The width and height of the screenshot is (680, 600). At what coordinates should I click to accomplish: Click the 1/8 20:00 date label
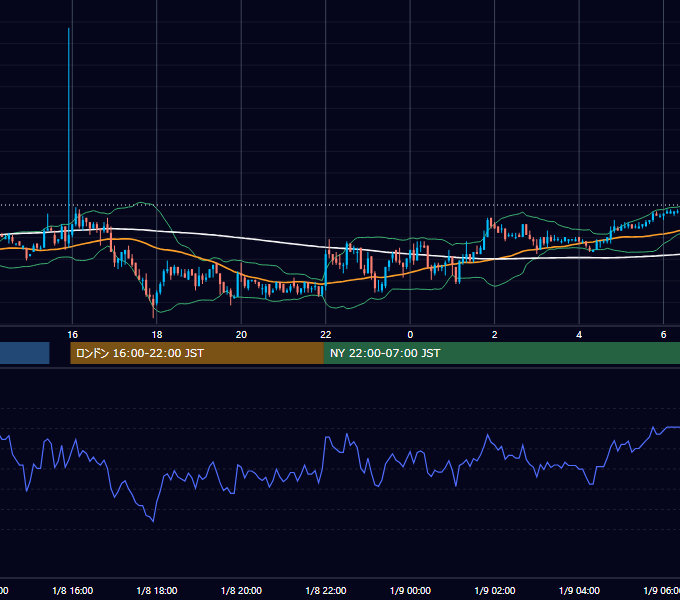click(241, 591)
